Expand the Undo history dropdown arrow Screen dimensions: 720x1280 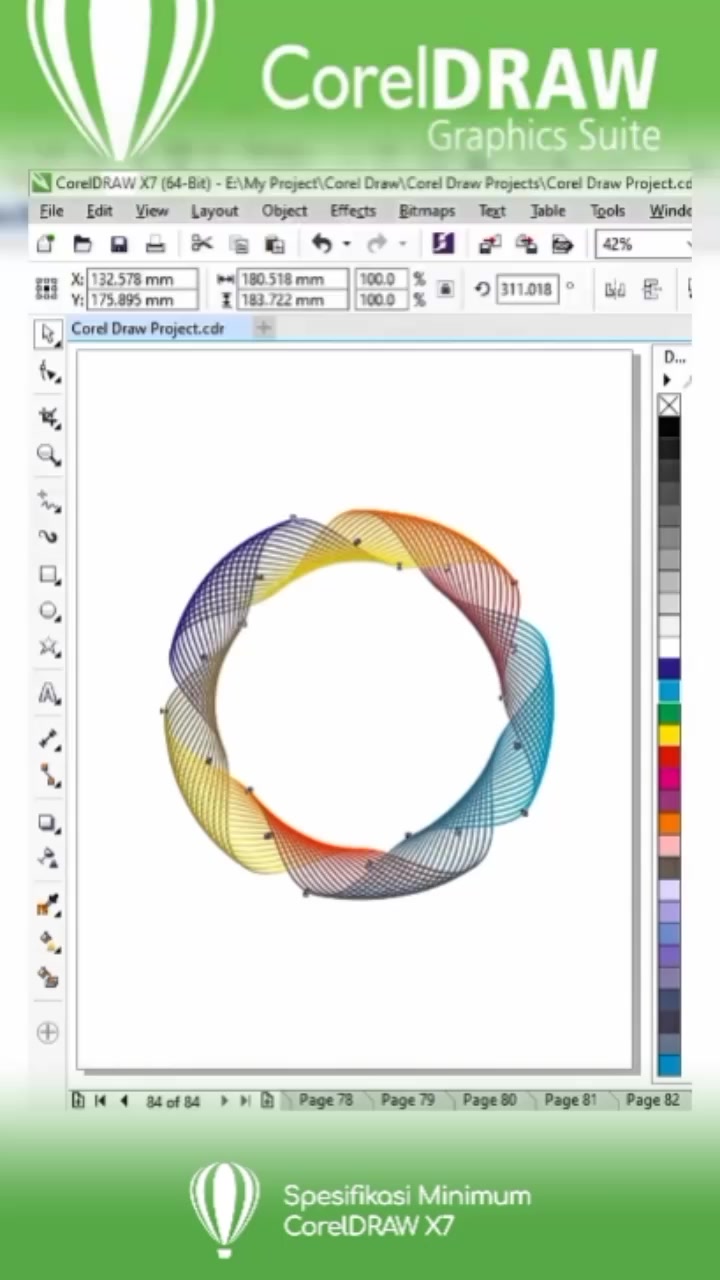click(x=346, y=244)
